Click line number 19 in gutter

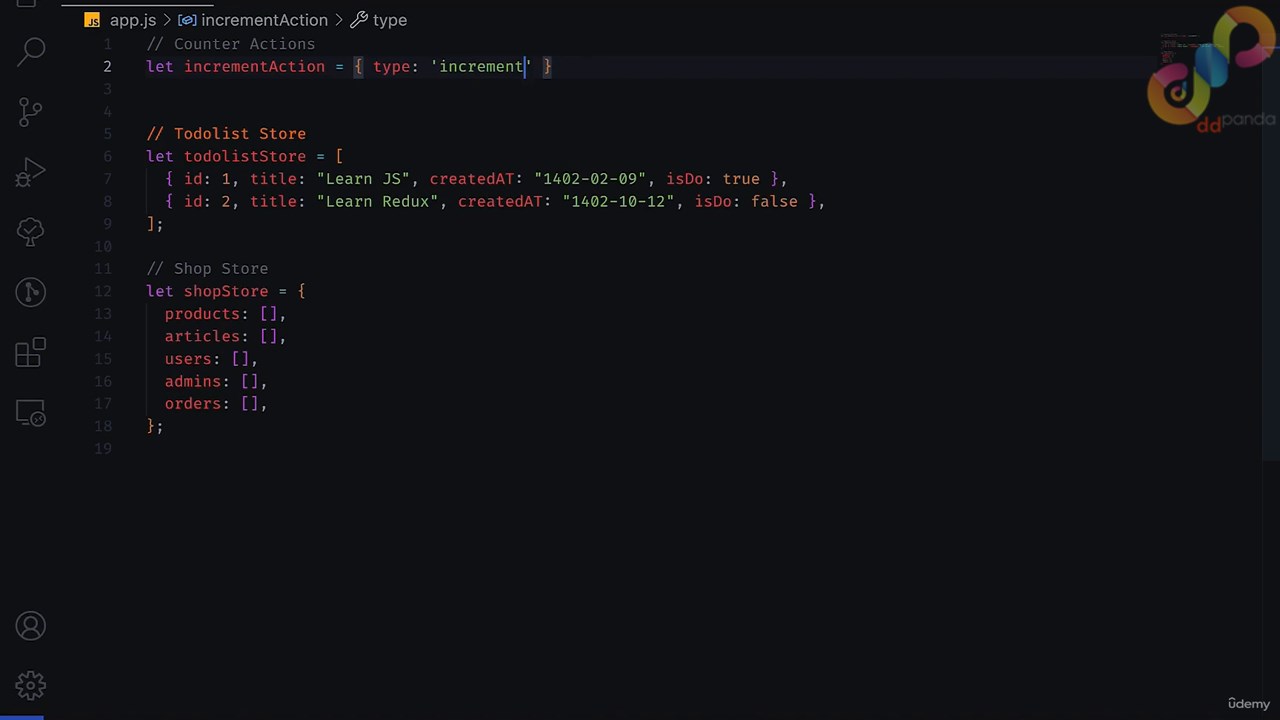pyautogui.click(x=103, y=449)
